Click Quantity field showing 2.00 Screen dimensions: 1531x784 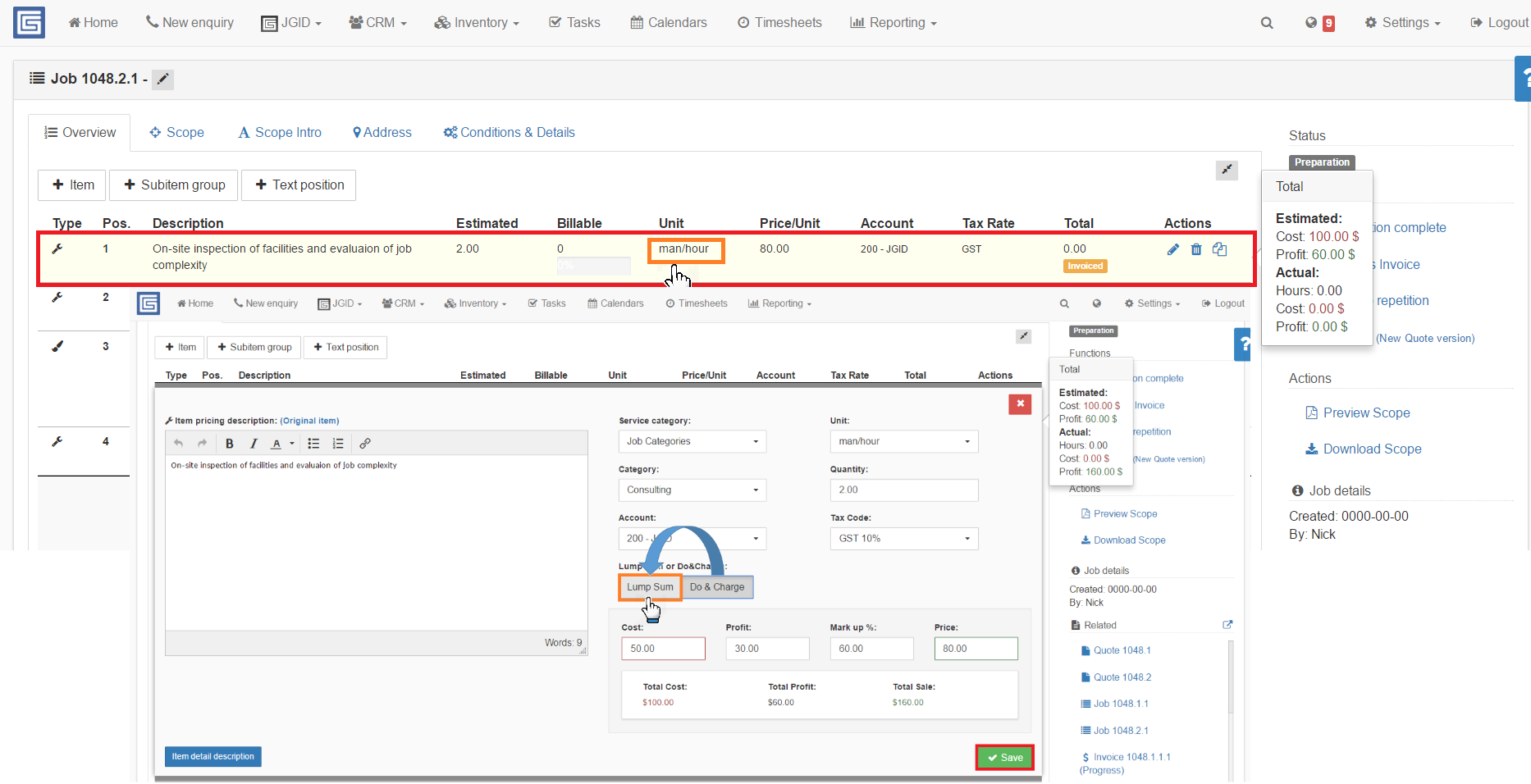[x=904, y=490]
